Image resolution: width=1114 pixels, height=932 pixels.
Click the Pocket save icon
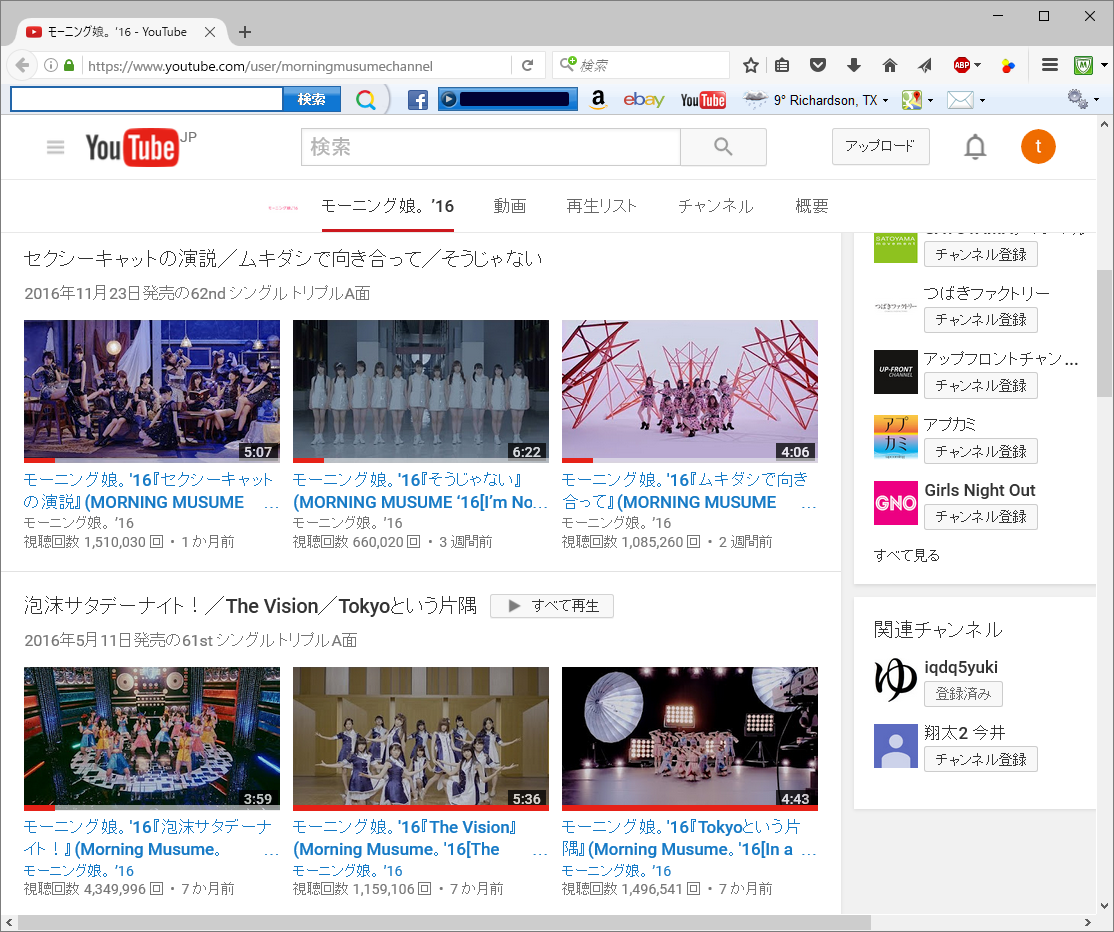pyautogui.click(x=818, y=65)
